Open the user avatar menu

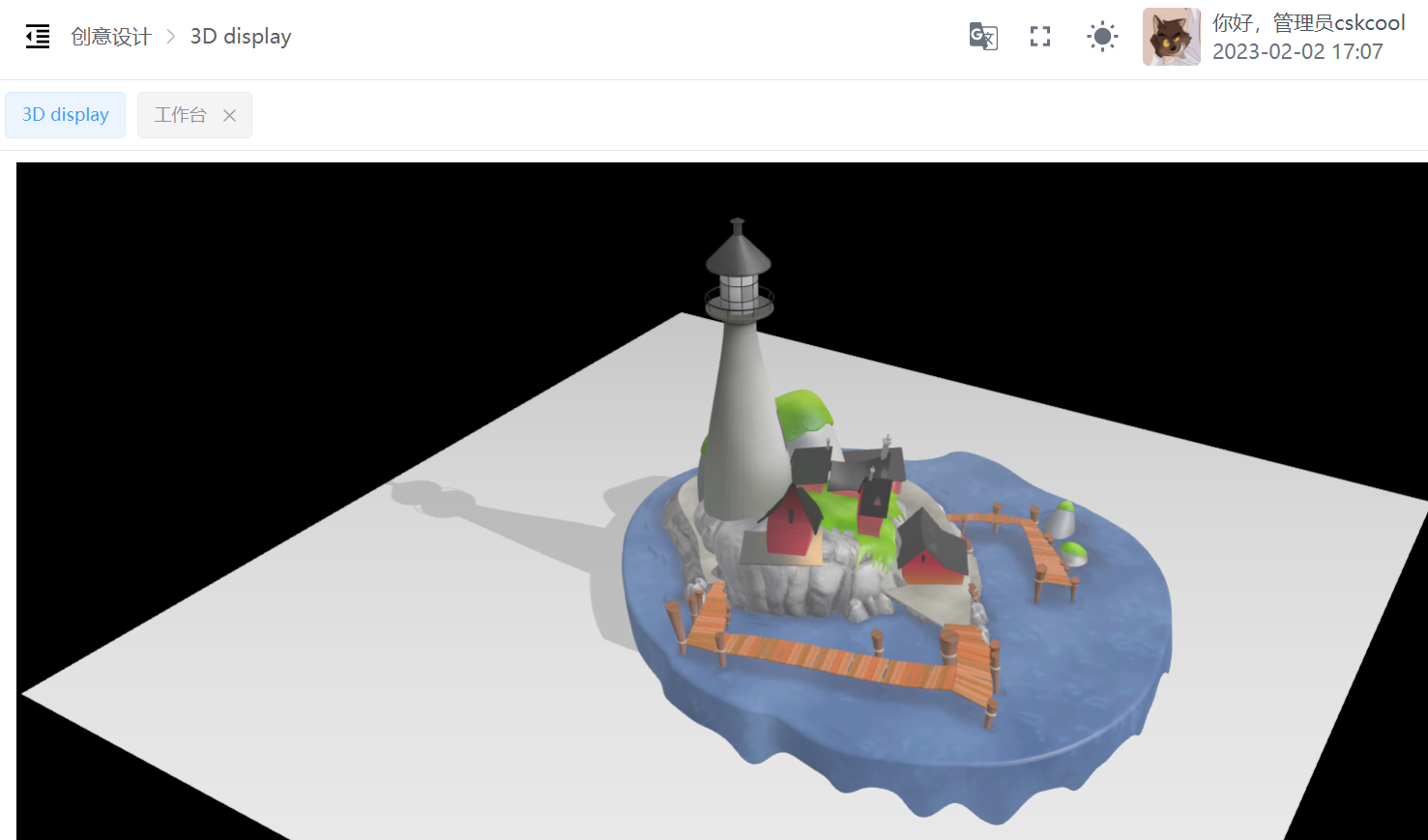pos(1172,37)
